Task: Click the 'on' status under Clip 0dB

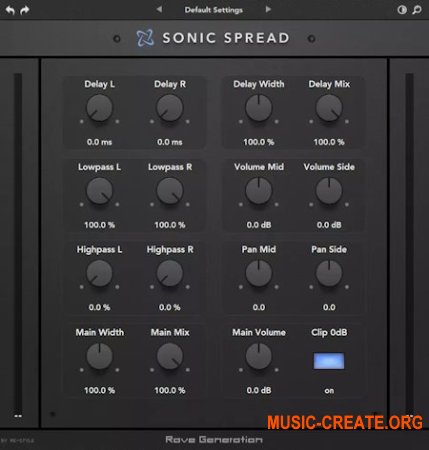Action: [329, 391]
